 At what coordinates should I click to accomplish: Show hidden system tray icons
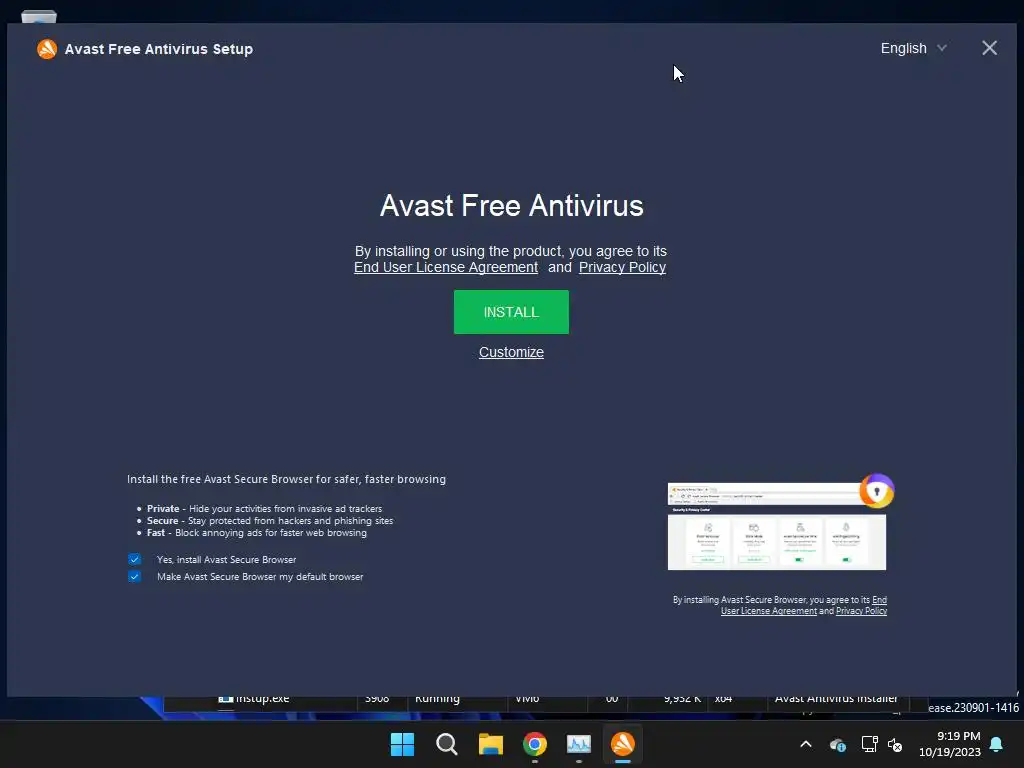(806, 744)
